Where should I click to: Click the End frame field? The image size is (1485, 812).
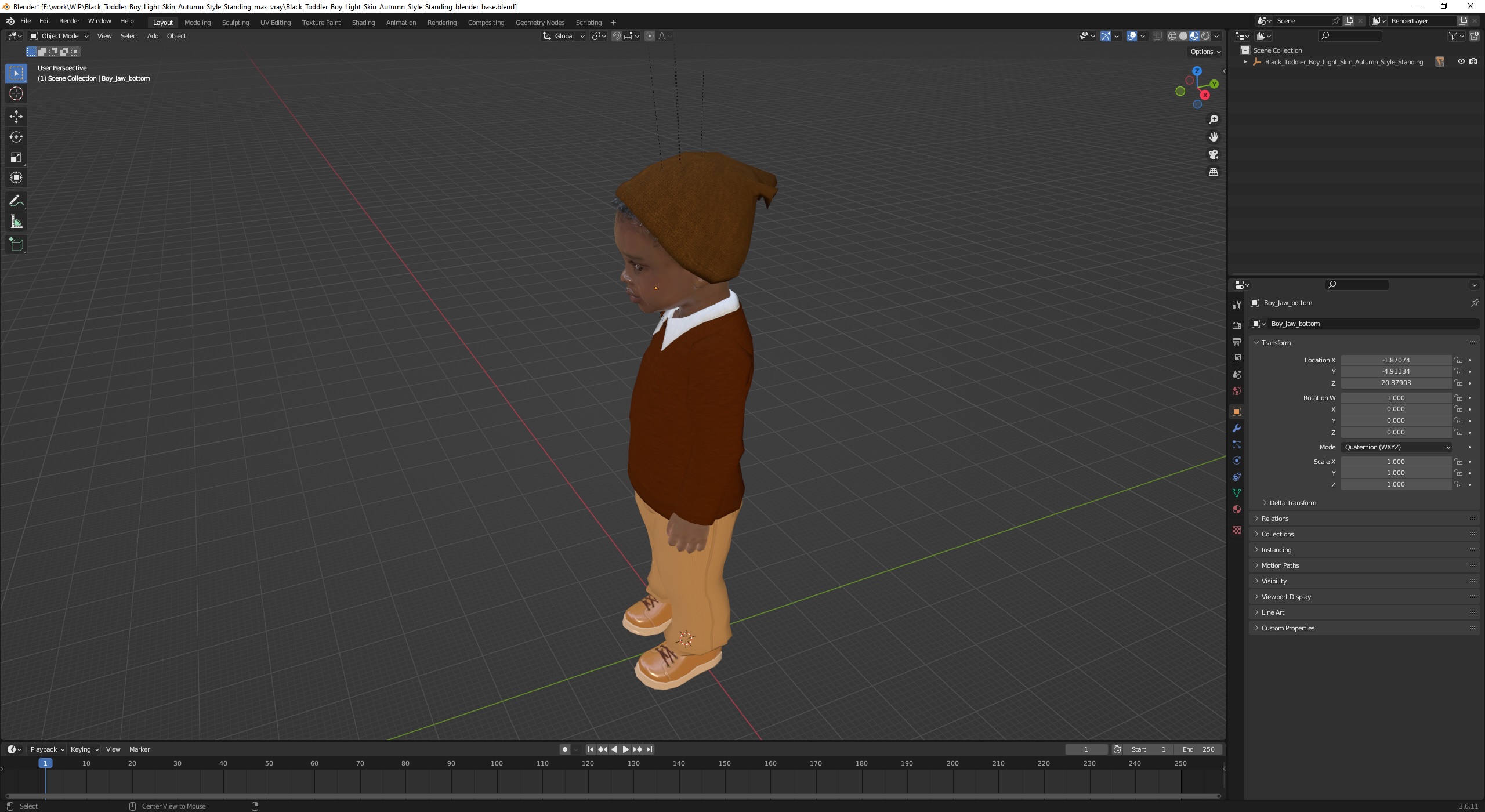tap(1198, 749)
